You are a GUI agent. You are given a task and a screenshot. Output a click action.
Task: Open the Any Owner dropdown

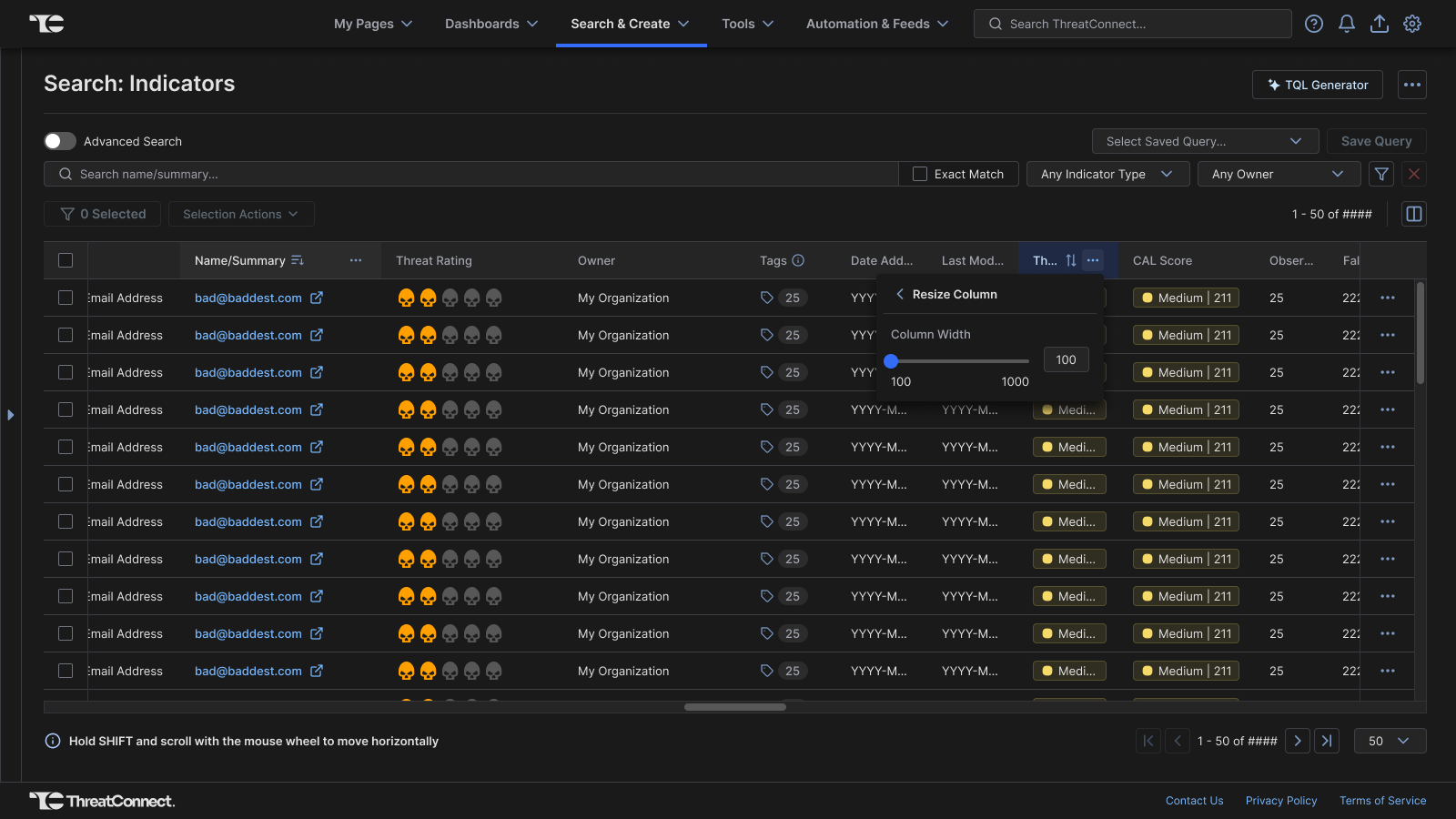pos(1278,174)
